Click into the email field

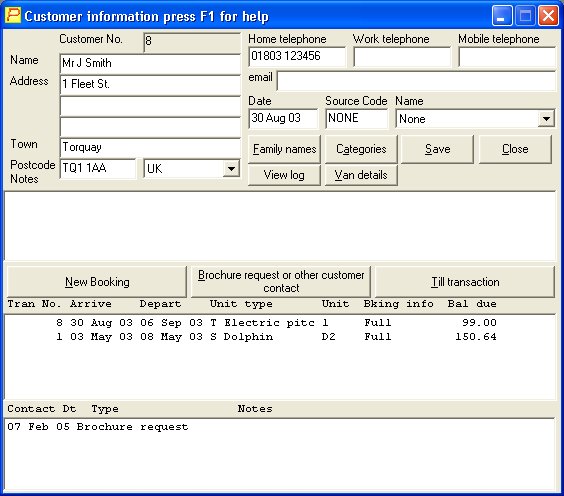[x=417, y=81]
